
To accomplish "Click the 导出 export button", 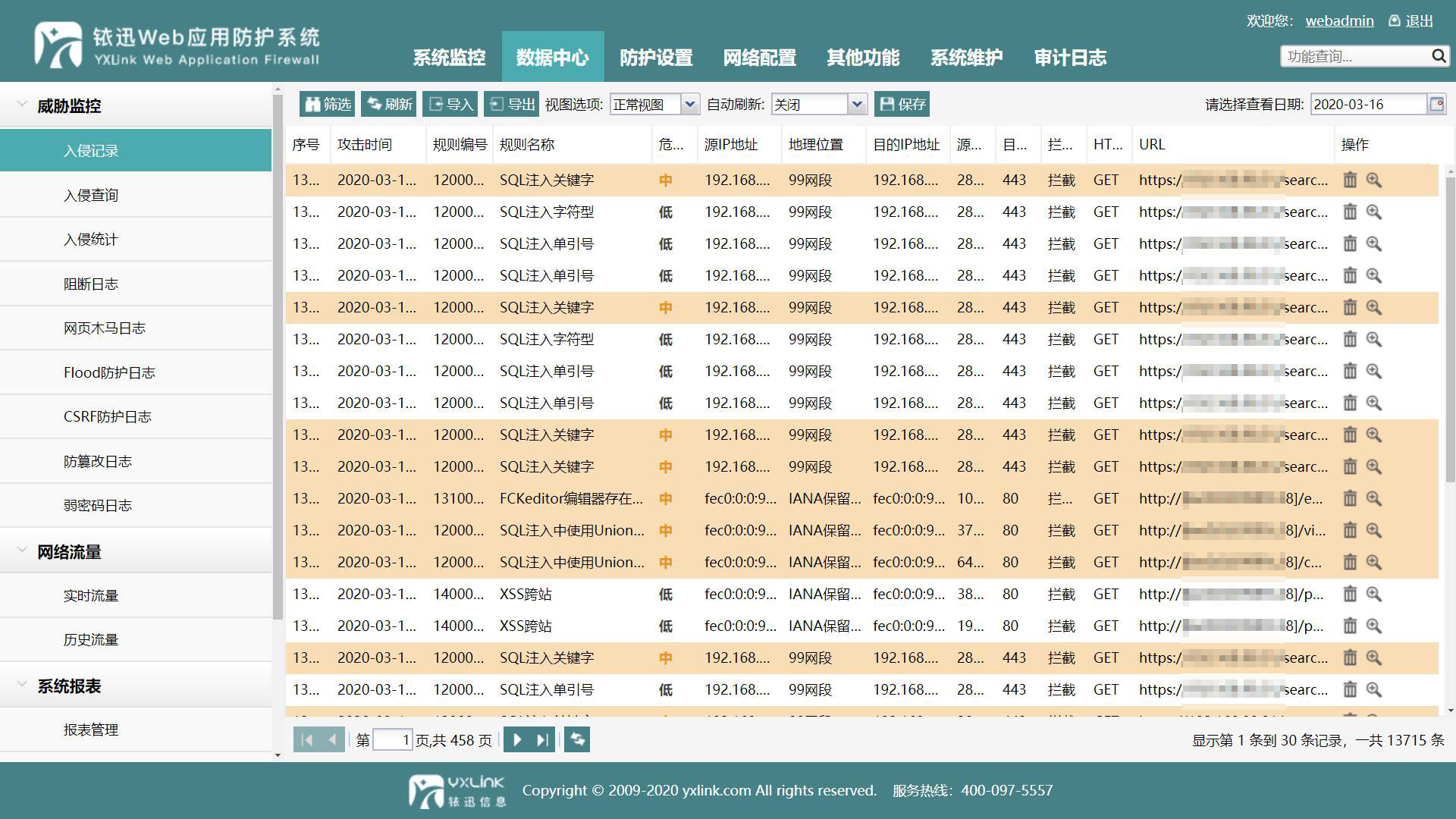I will (512, 104).
